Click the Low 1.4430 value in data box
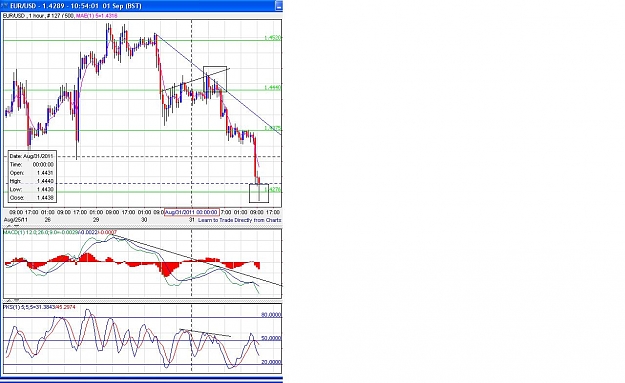Screen dimensions: 625x383 pyautogui.click(x=45, y=189)
